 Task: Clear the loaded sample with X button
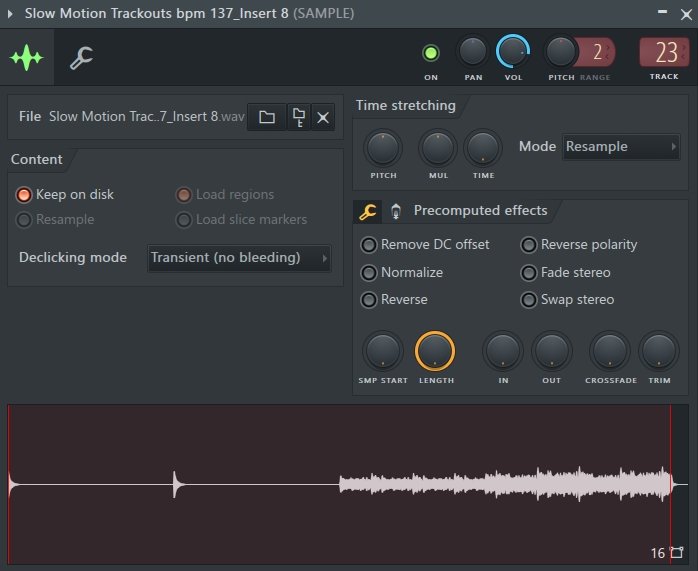click(x=323, y=117)
